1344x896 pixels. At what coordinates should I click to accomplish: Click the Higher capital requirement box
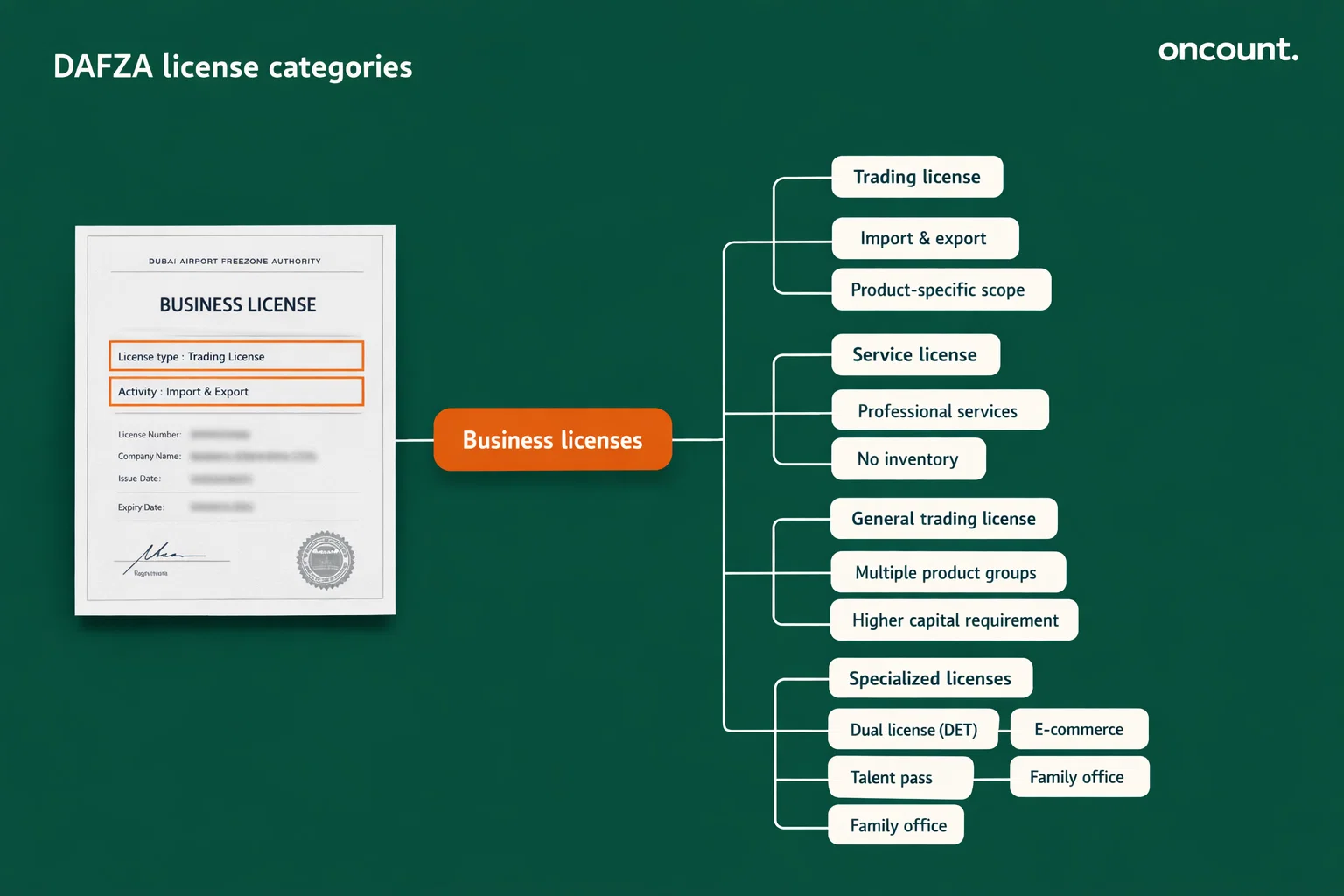[x=954, y=619]
